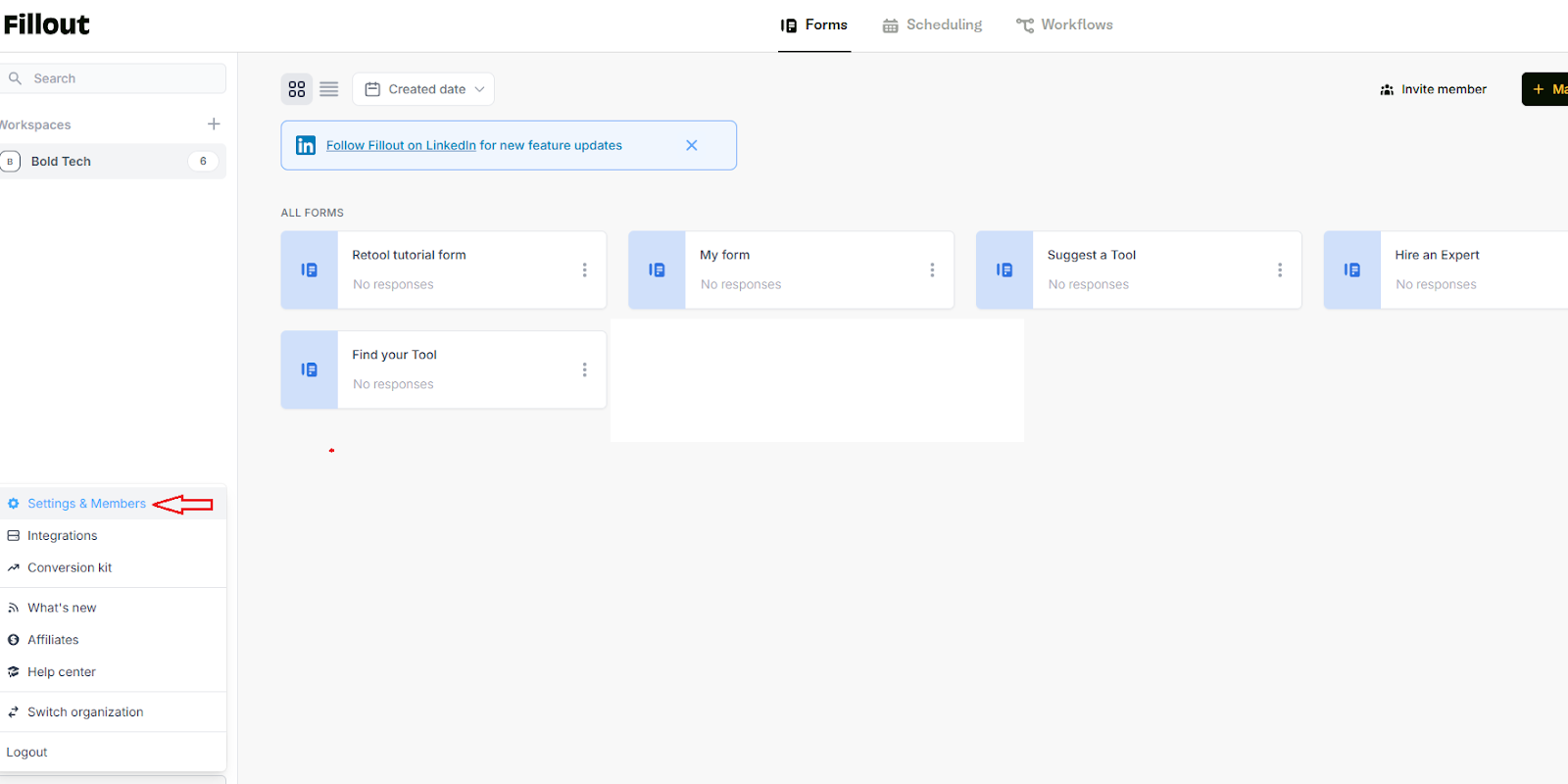Image resolution: width=1568 pixels, height=784 pixels.
Task: Click the Search input field
Action: [113, 78]
